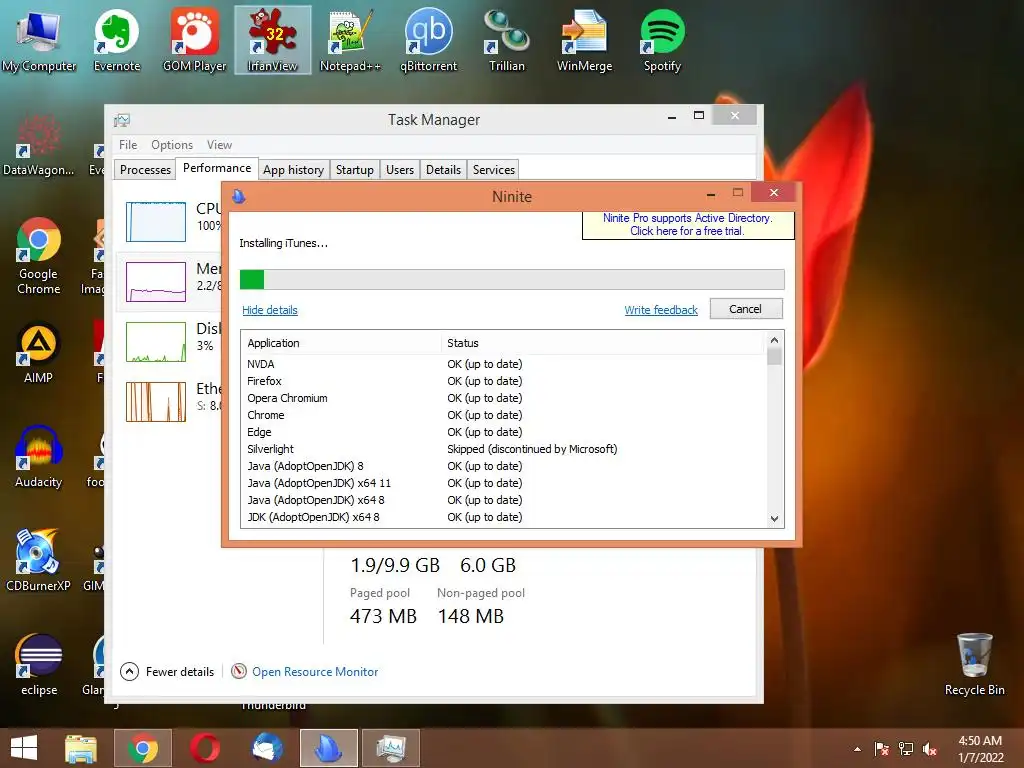Image resolution: width=1024 pixels, height=768 pixels.
Task: Click the Ninite title bar icon
Action: coord(239,196)
